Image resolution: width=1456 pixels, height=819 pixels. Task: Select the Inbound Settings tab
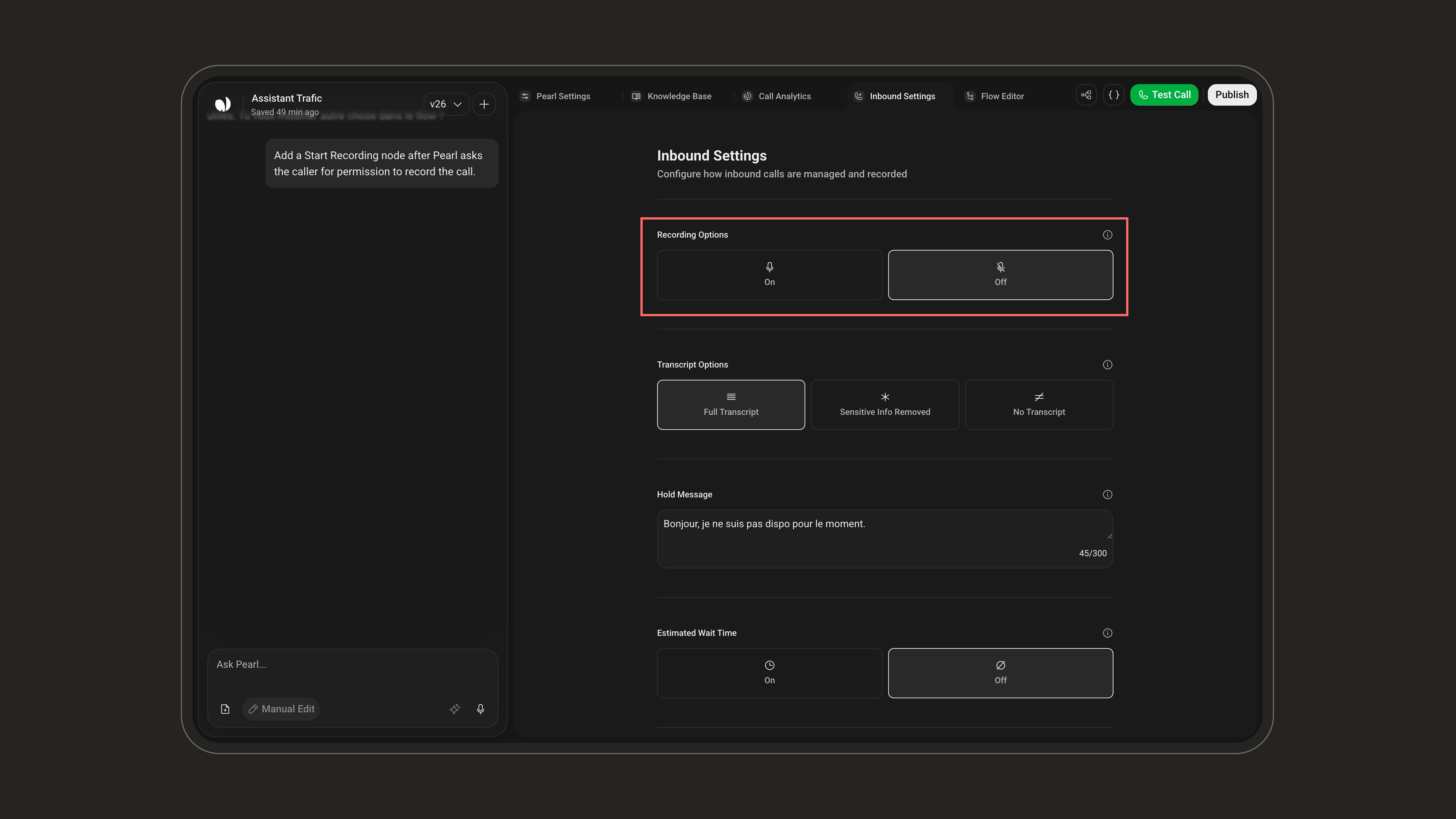point(895,96)
